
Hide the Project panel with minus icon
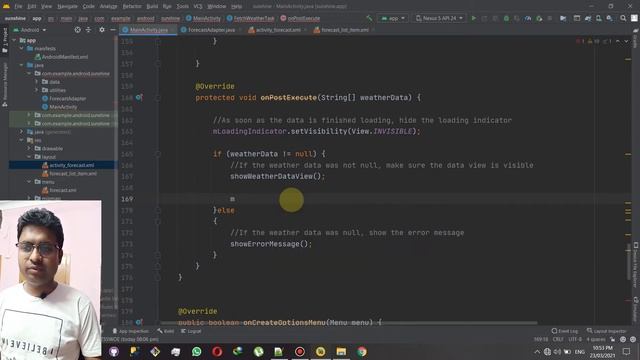click(113, 30)
